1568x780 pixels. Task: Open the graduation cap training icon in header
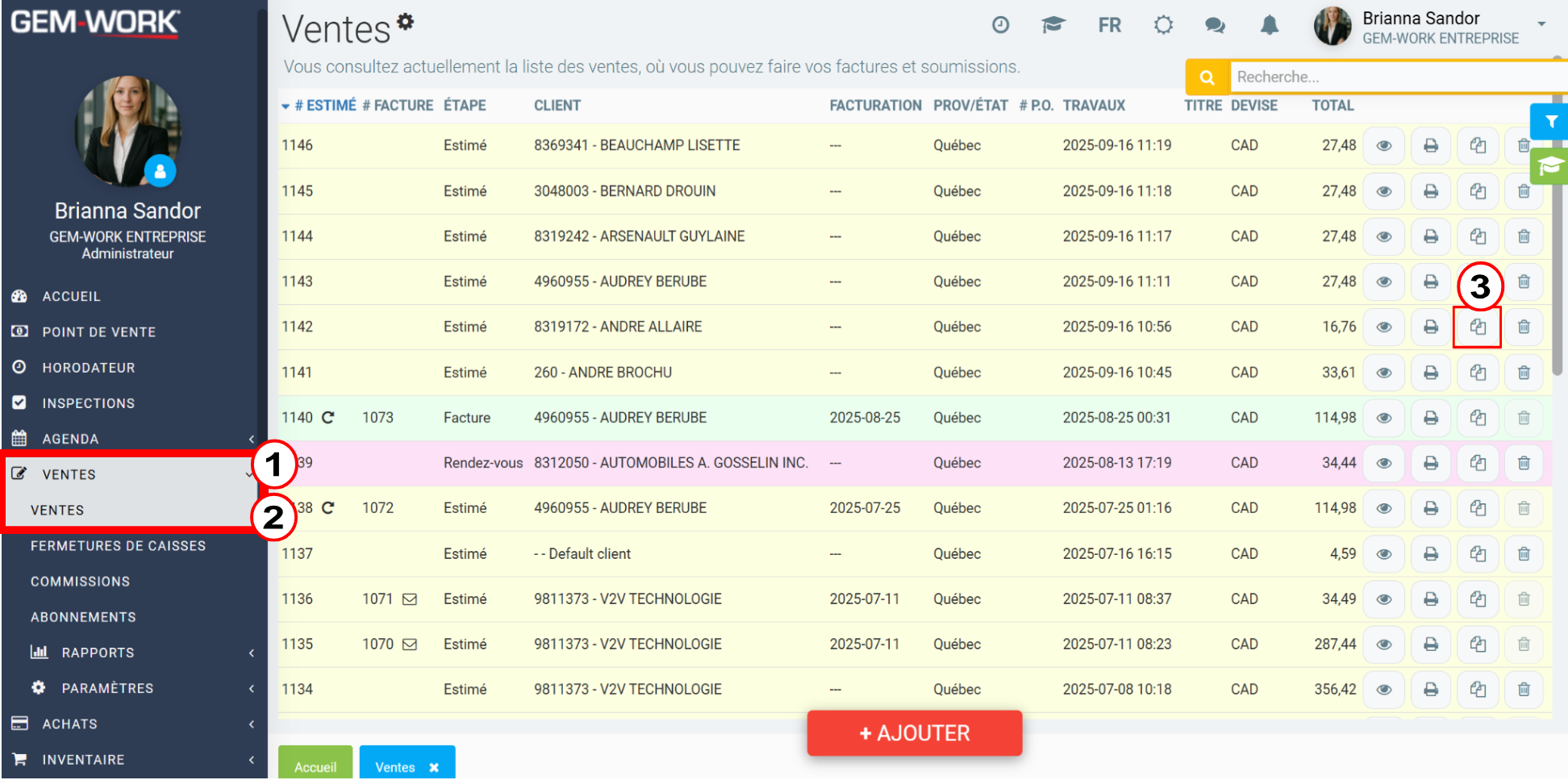(1053, 25)
